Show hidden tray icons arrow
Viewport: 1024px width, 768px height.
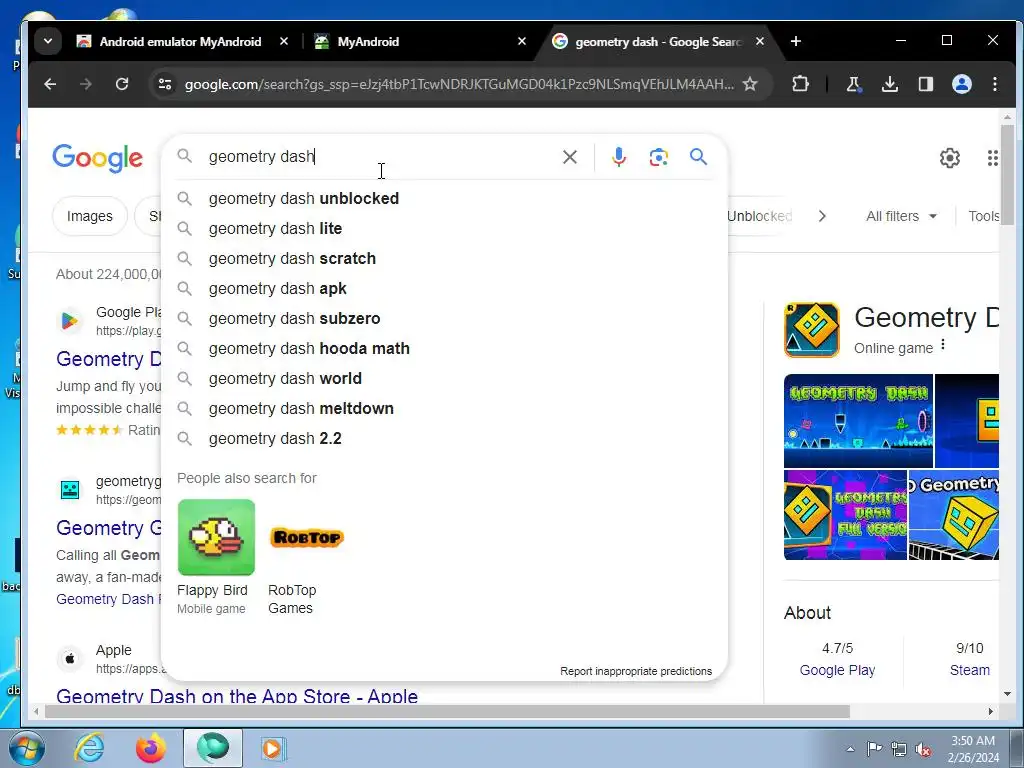850,749
